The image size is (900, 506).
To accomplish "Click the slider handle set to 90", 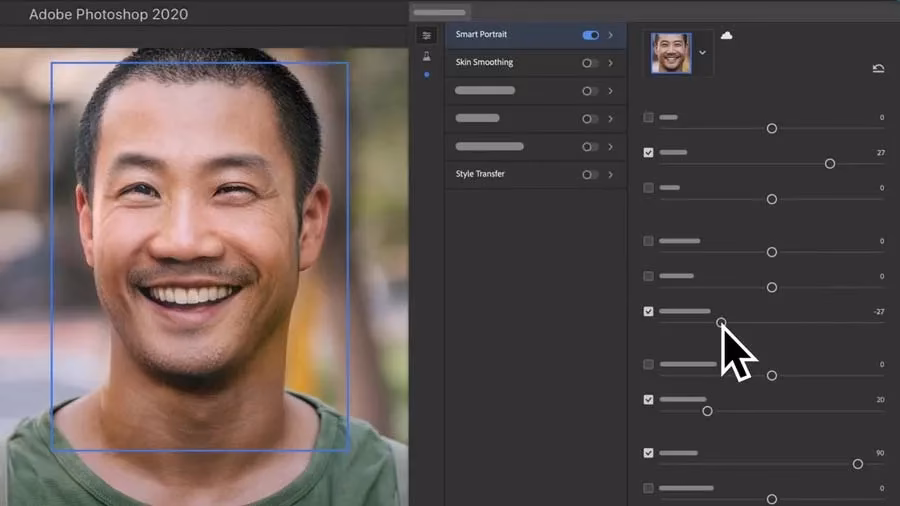I will [x=857, y=464].
